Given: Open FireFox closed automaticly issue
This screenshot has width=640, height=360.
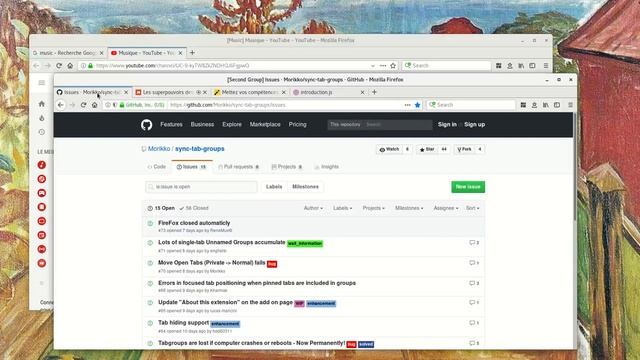Looking at the screenshot, I should 194,223.
